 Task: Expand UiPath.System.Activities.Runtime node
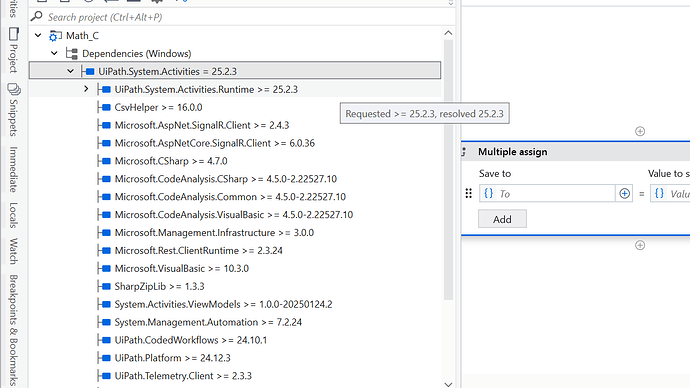(x=86, y=89)
